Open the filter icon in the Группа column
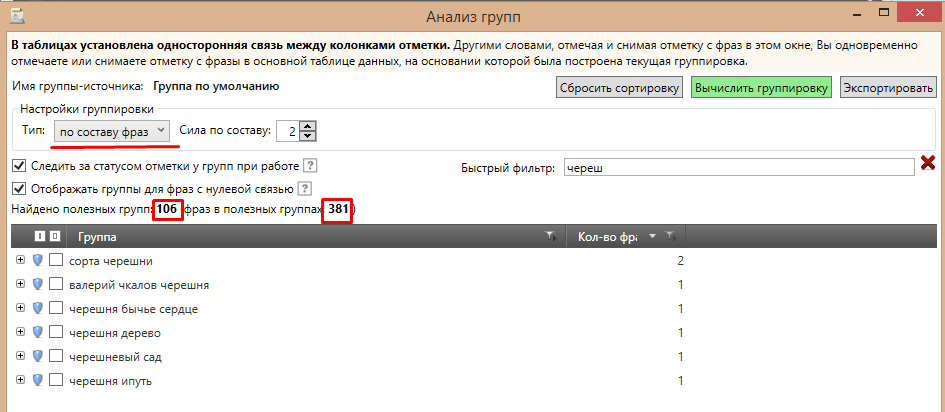Screen dimensions: 945x412 (550, 237)
